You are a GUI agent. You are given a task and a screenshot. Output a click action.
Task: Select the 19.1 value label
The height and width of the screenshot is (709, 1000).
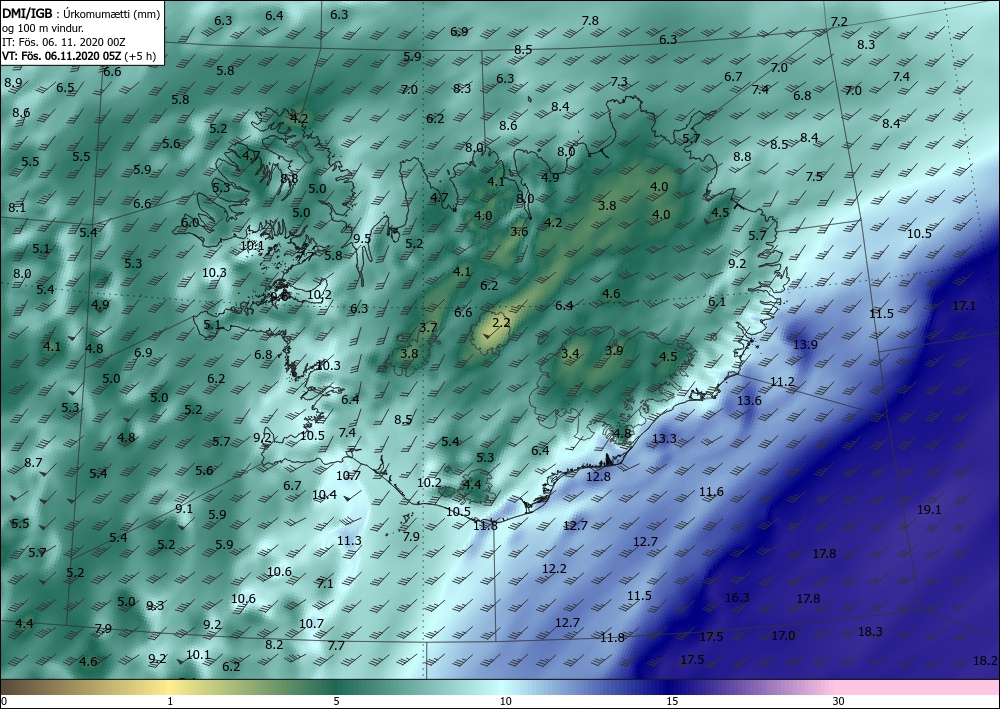(929, 509)
